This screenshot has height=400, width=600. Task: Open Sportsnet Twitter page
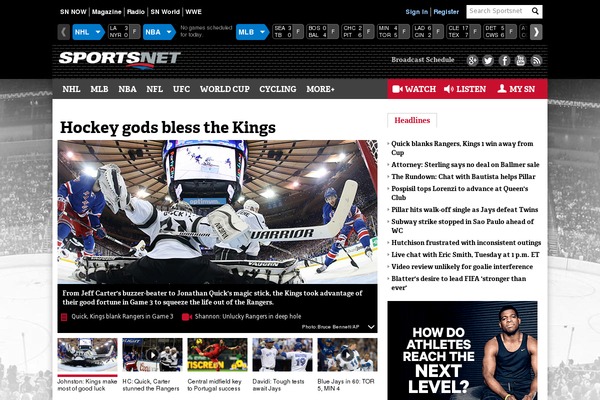click(x=488, y=60)
